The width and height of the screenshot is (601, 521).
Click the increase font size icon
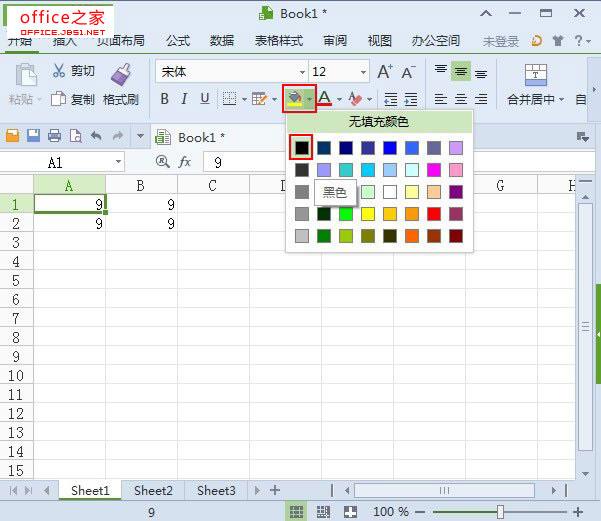385,72
